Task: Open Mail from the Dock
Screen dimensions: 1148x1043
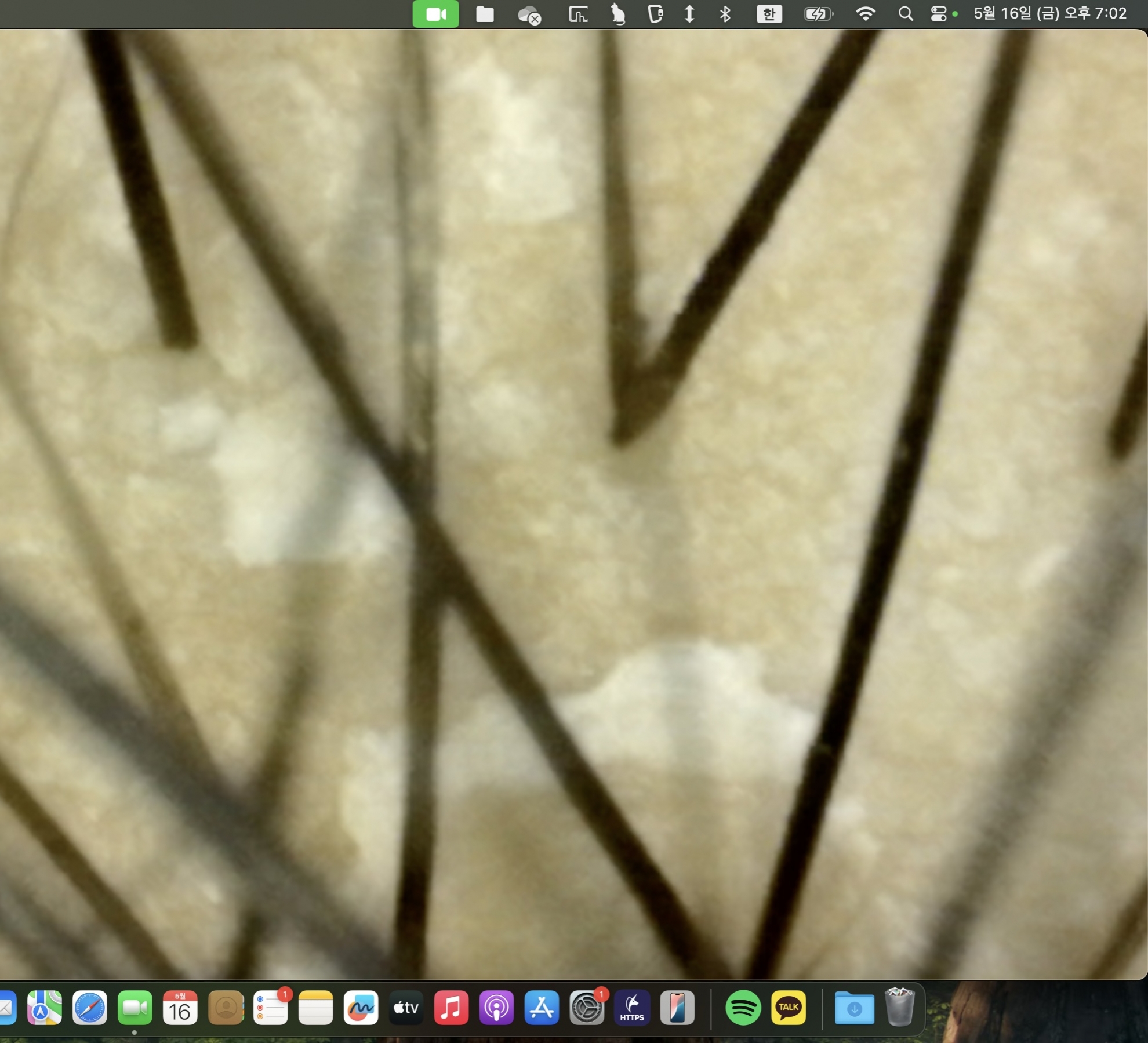Action: 7,1008
